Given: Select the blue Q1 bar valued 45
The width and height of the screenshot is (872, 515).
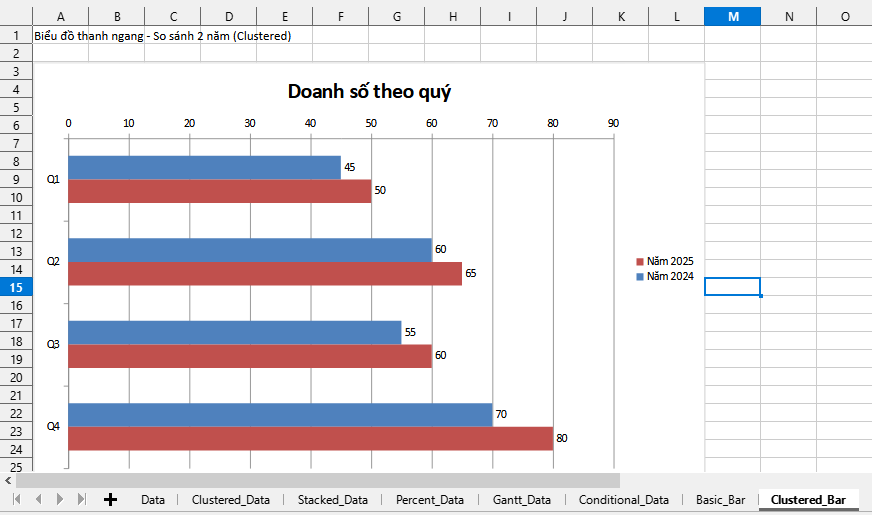Looking at the screenshot, I should click(x=205, y=167).
